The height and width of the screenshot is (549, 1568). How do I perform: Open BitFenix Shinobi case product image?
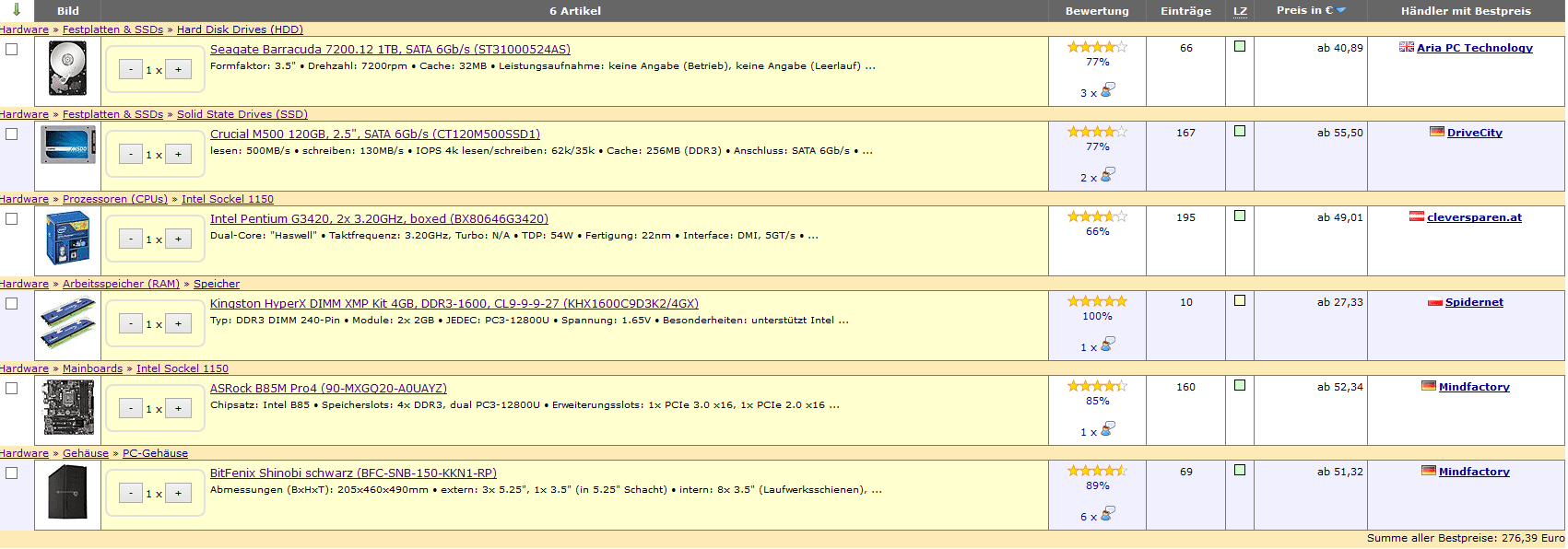67,492
